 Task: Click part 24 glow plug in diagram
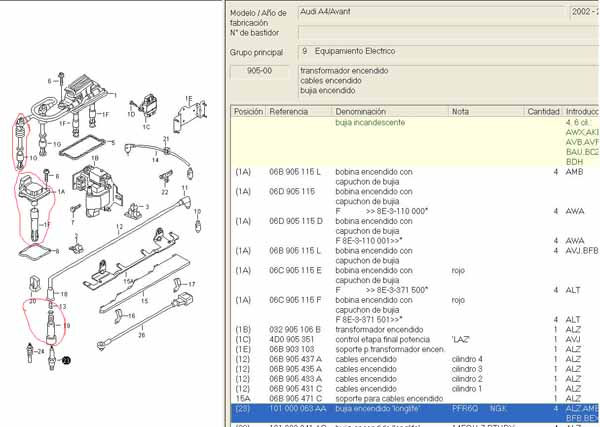pos(29,353)
